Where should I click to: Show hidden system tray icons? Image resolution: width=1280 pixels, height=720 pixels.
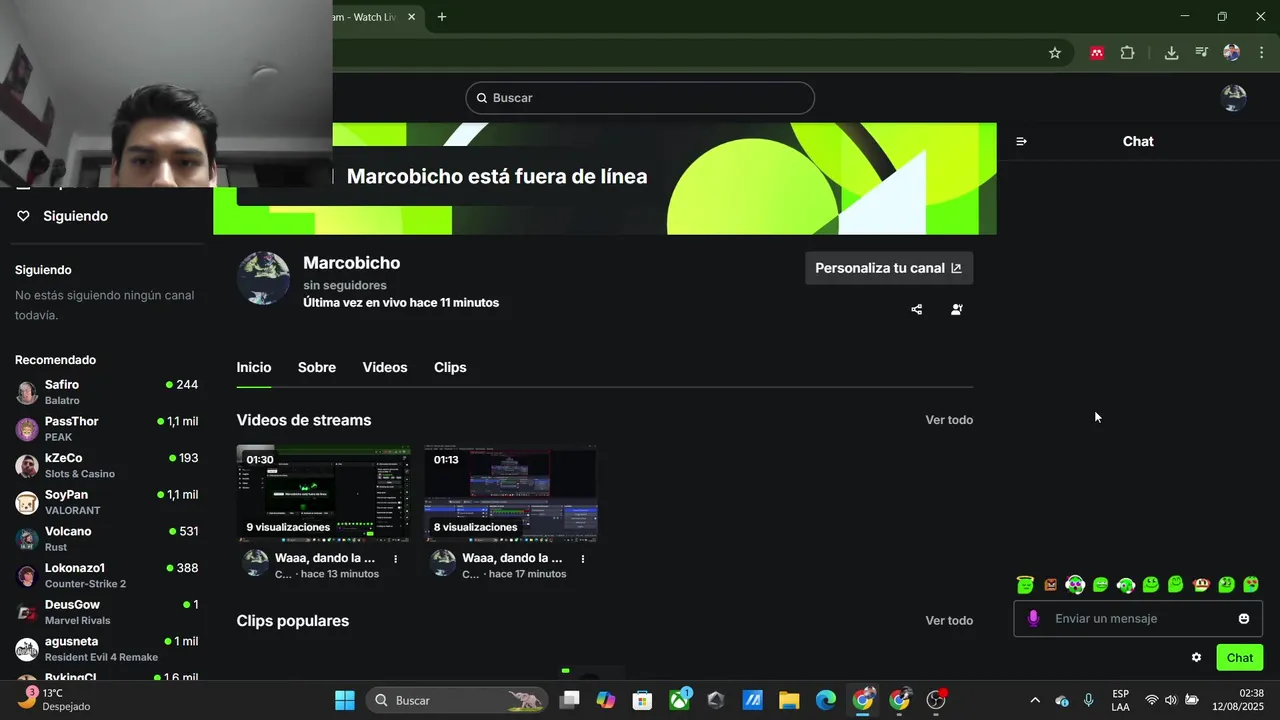pyautogui.click(x=1035, y=700)
